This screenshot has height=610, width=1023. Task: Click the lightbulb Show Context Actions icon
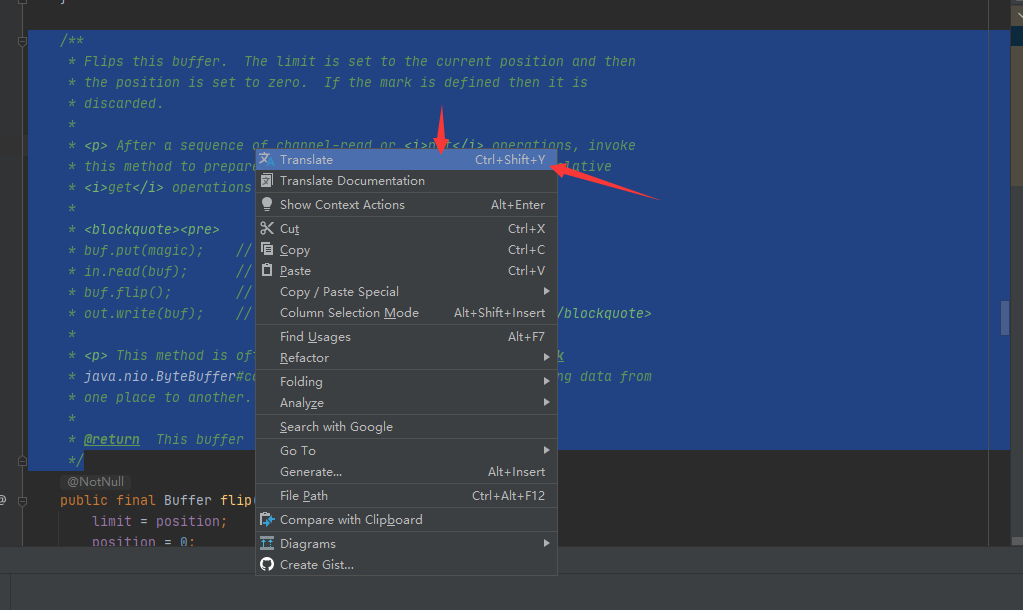[266, 205]
